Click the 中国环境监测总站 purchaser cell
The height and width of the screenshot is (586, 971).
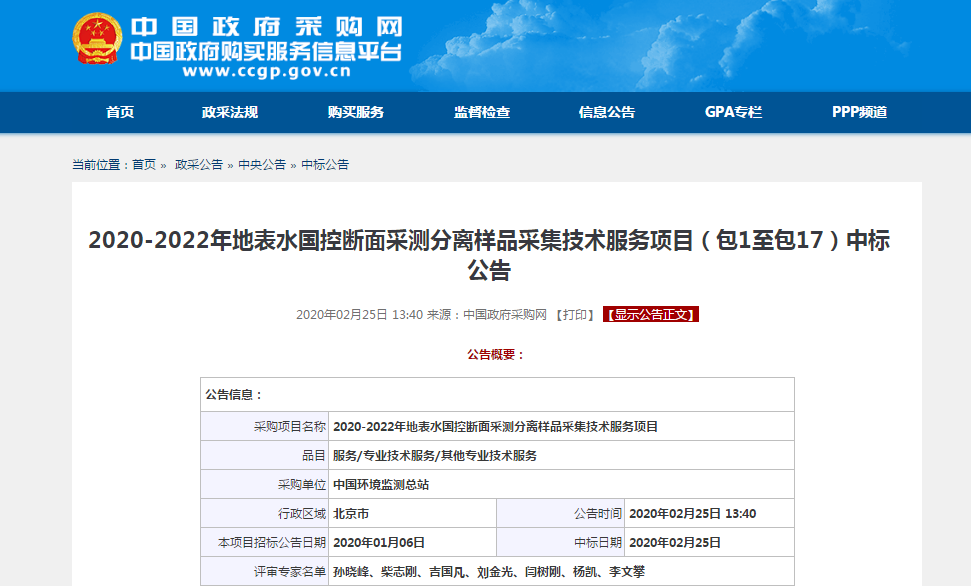click(x=381, y=484)
